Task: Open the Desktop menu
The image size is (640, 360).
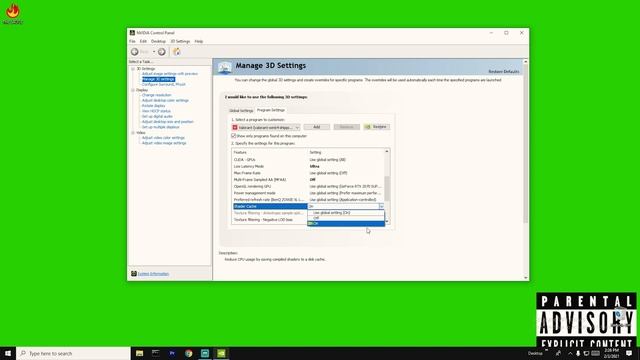Action: 158,42
